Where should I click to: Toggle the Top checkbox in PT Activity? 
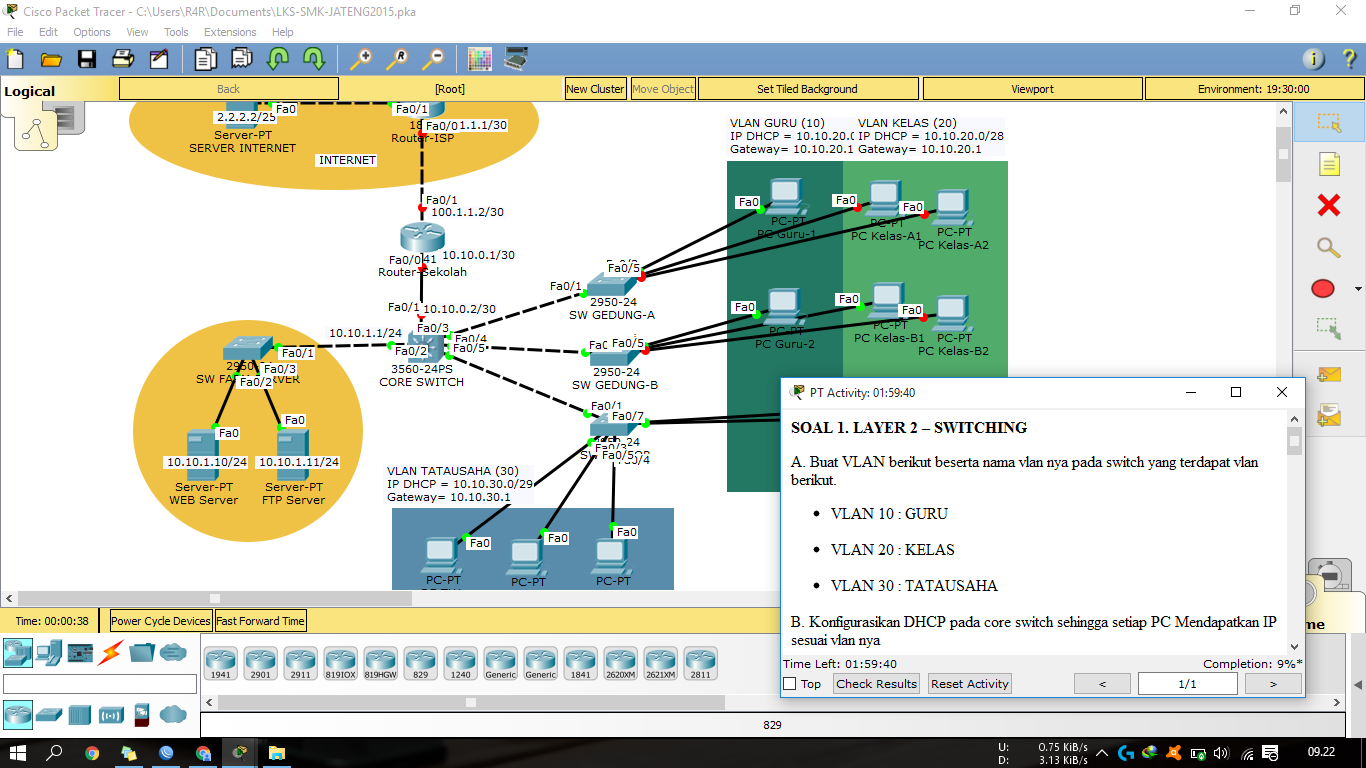[790, 684]
